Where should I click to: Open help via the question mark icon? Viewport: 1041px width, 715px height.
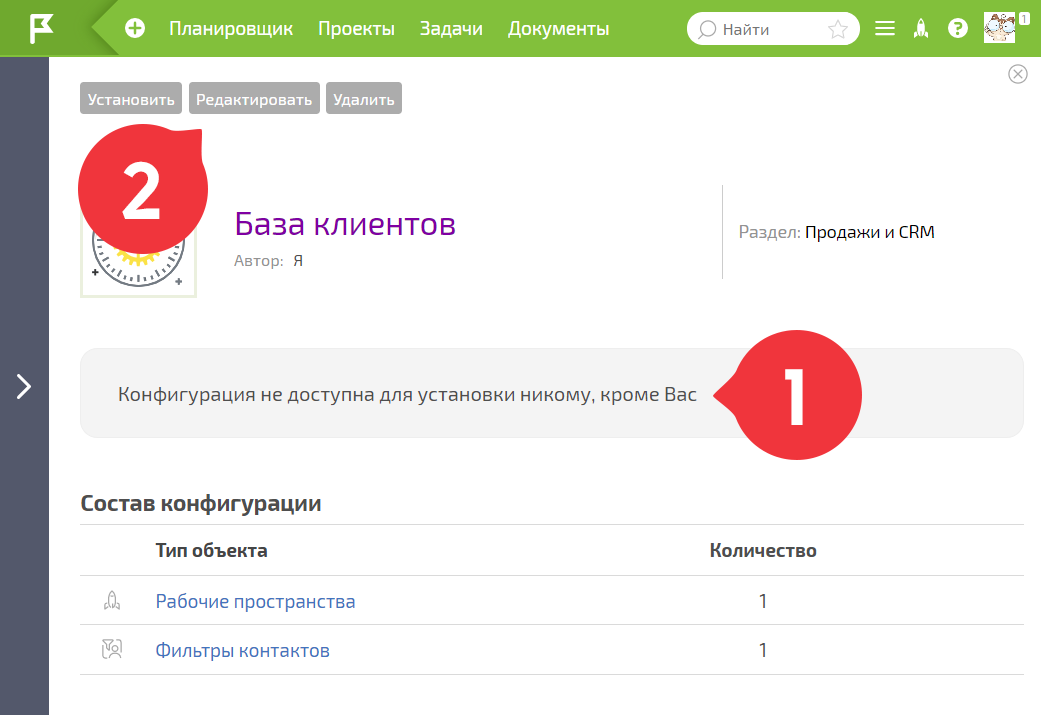(957, 29)
